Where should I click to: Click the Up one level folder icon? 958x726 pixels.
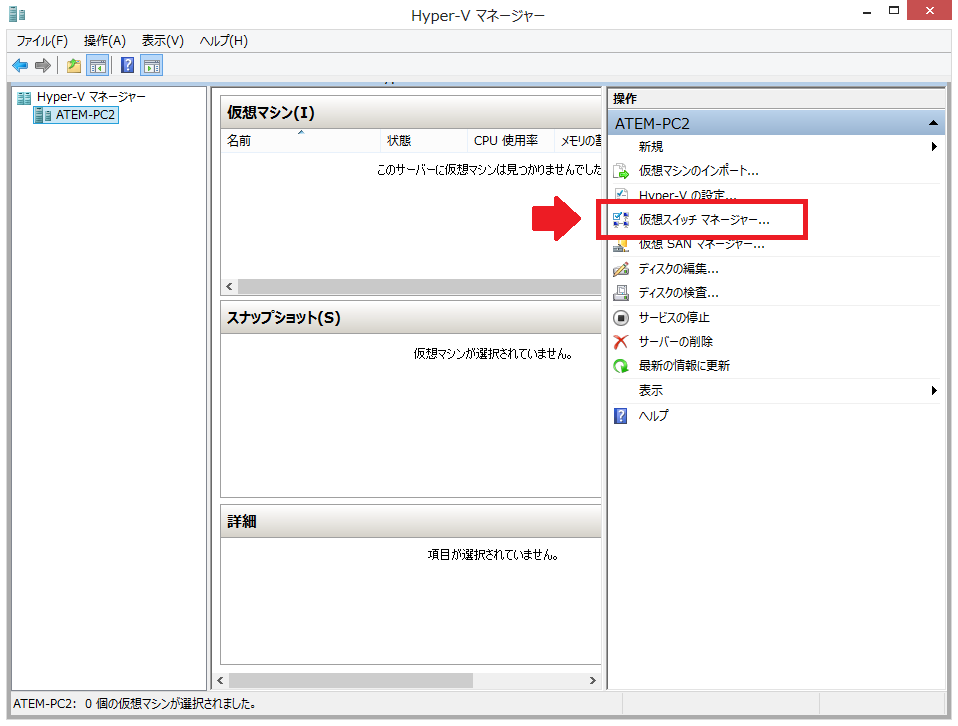74,65
